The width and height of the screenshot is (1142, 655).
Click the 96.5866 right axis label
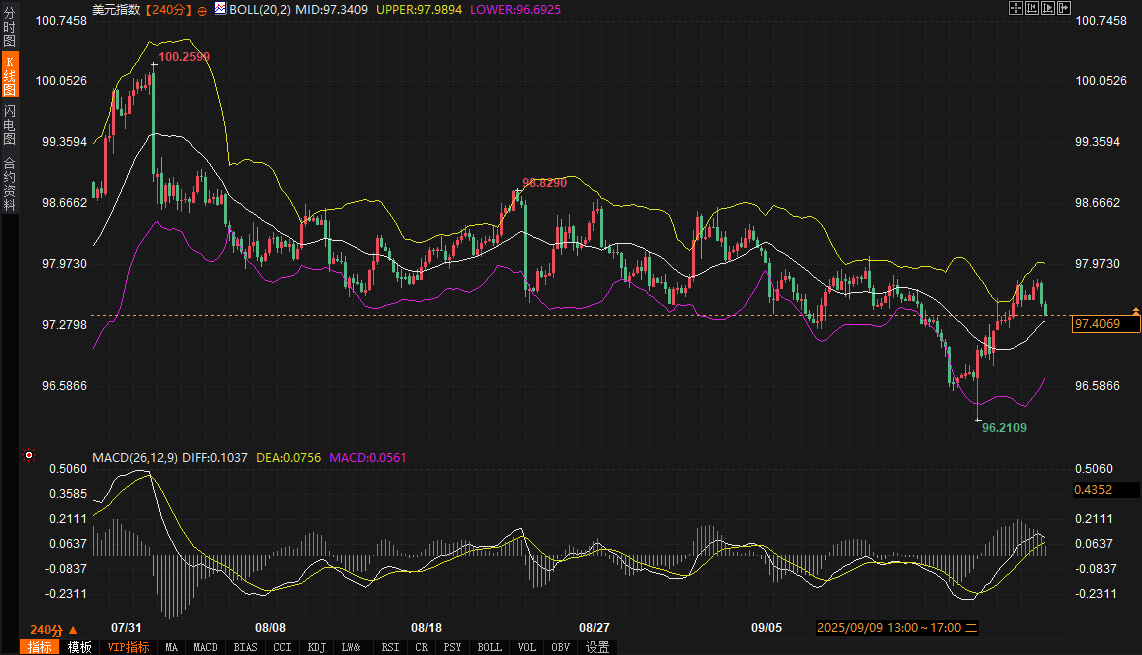point(1098,385)
